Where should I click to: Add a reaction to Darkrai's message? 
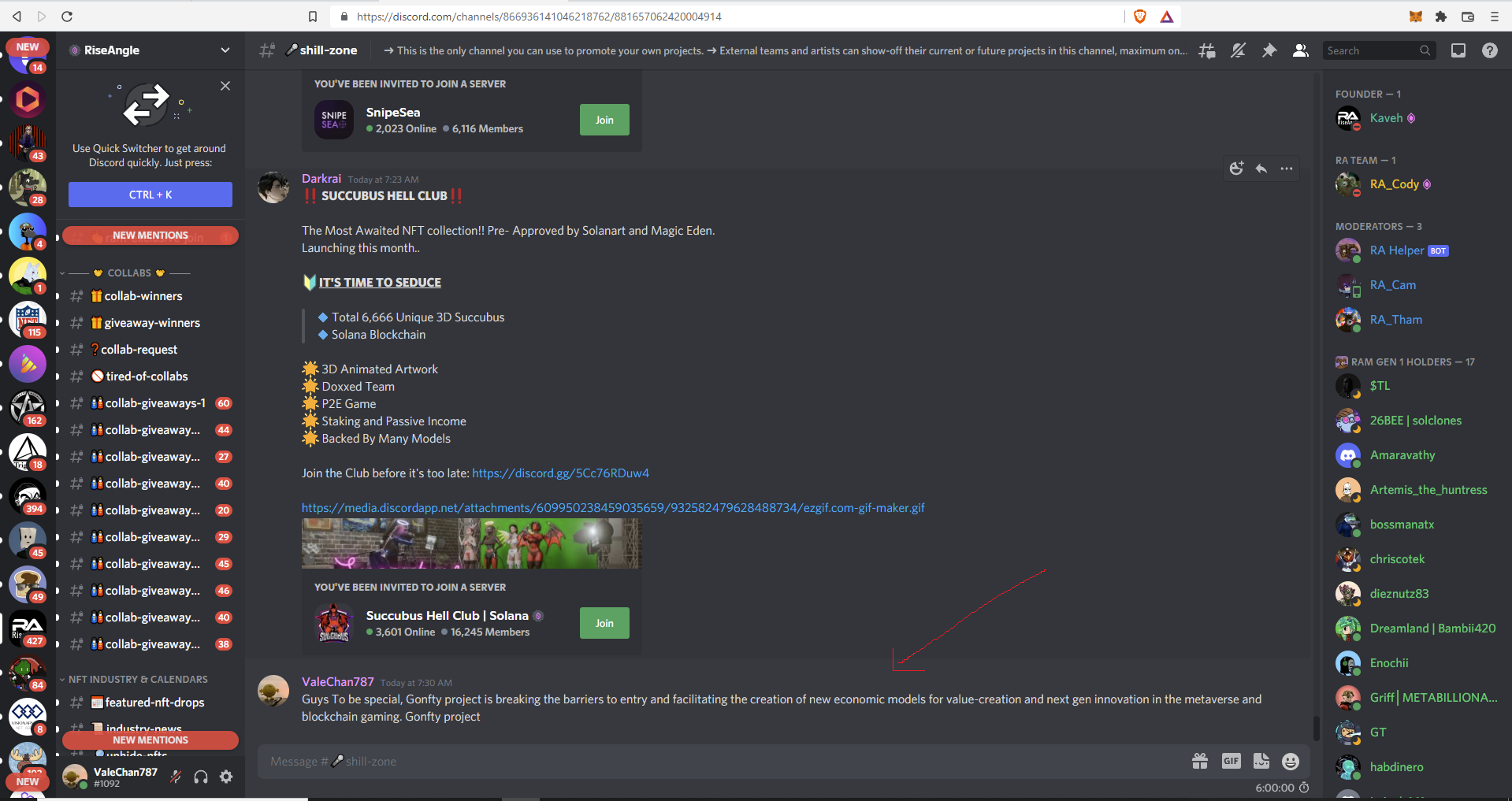(x=1236, y=169)
